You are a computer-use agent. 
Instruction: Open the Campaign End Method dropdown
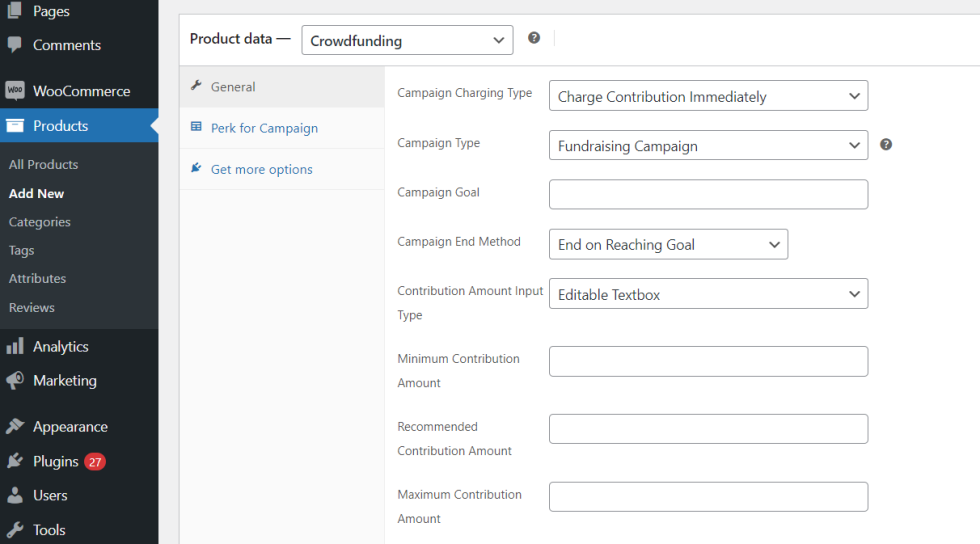click(668, 244)
